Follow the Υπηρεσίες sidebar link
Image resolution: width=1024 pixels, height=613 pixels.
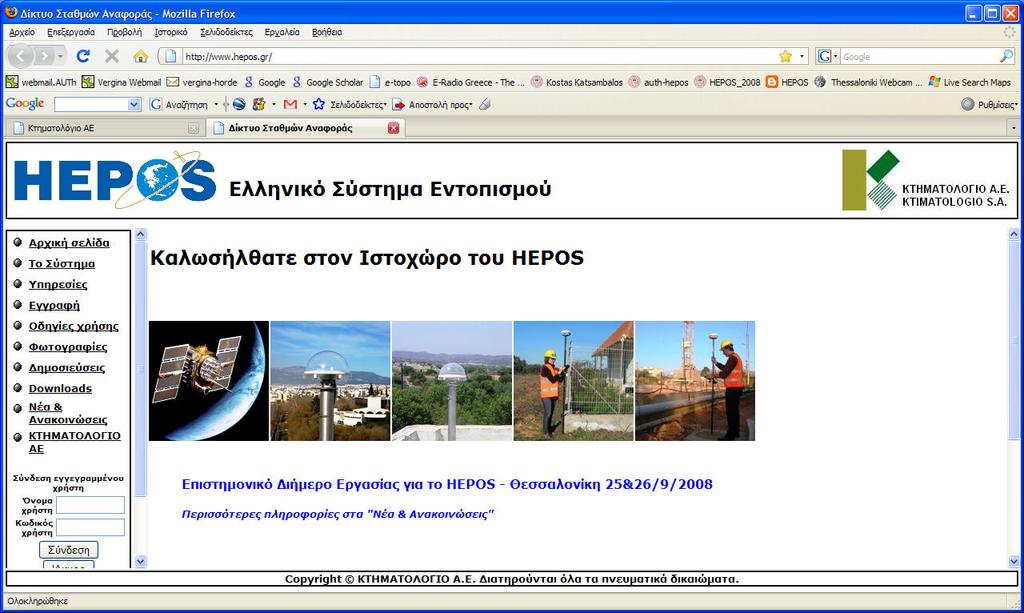click(x=58, y=285)
